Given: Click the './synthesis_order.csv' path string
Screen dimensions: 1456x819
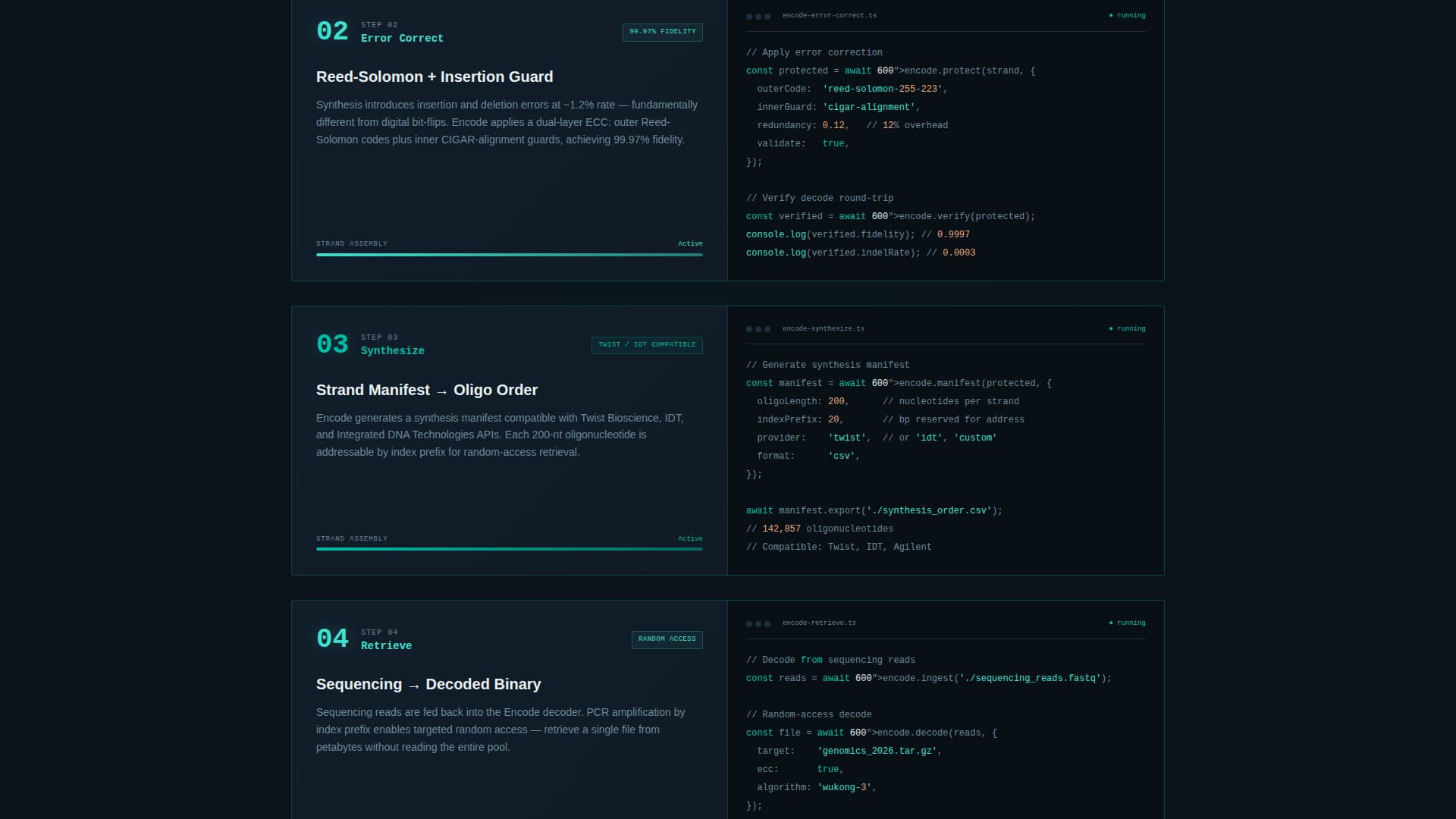Looking at the screenshot, I should [x=929, y=510].
